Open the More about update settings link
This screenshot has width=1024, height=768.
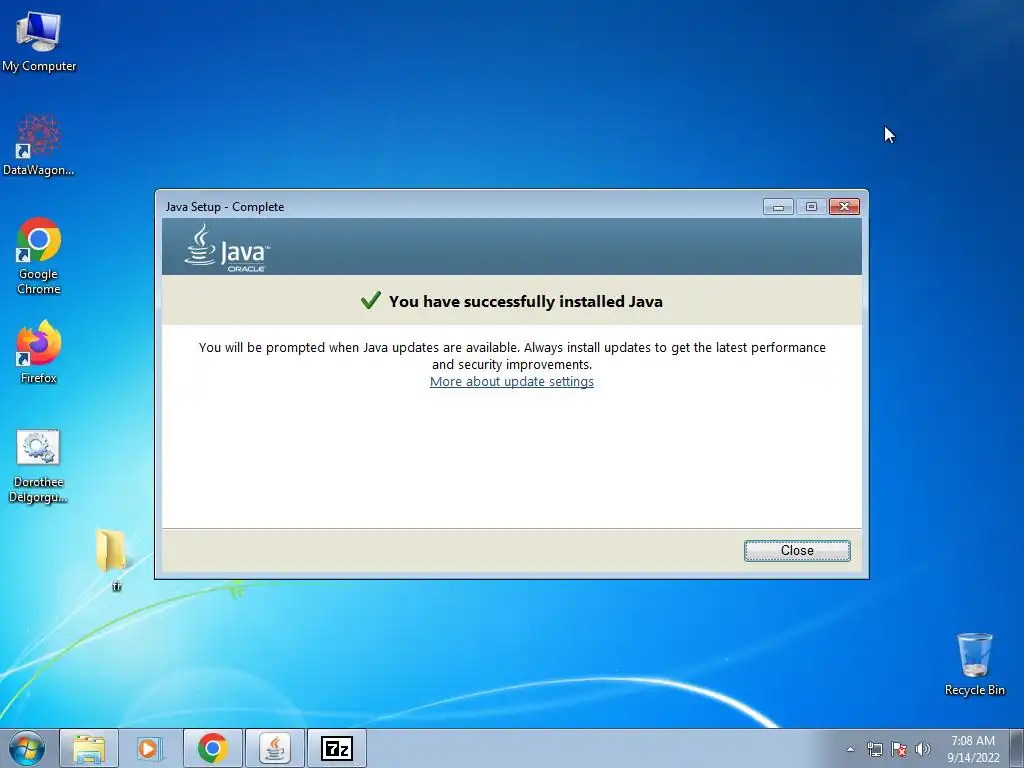511,381
